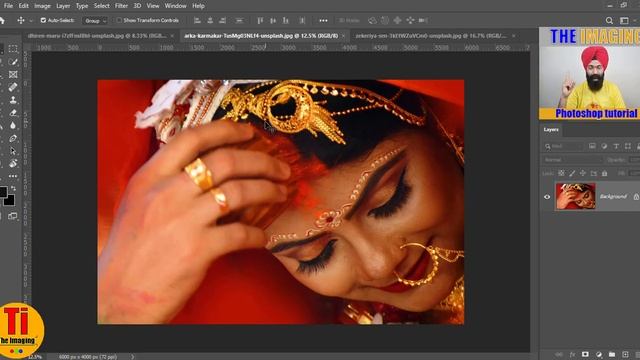The height and width of the screenshot is (360, 640).
Task: Align right edges in the options bar
Action: pyautogui.click(x=222, y=20)
